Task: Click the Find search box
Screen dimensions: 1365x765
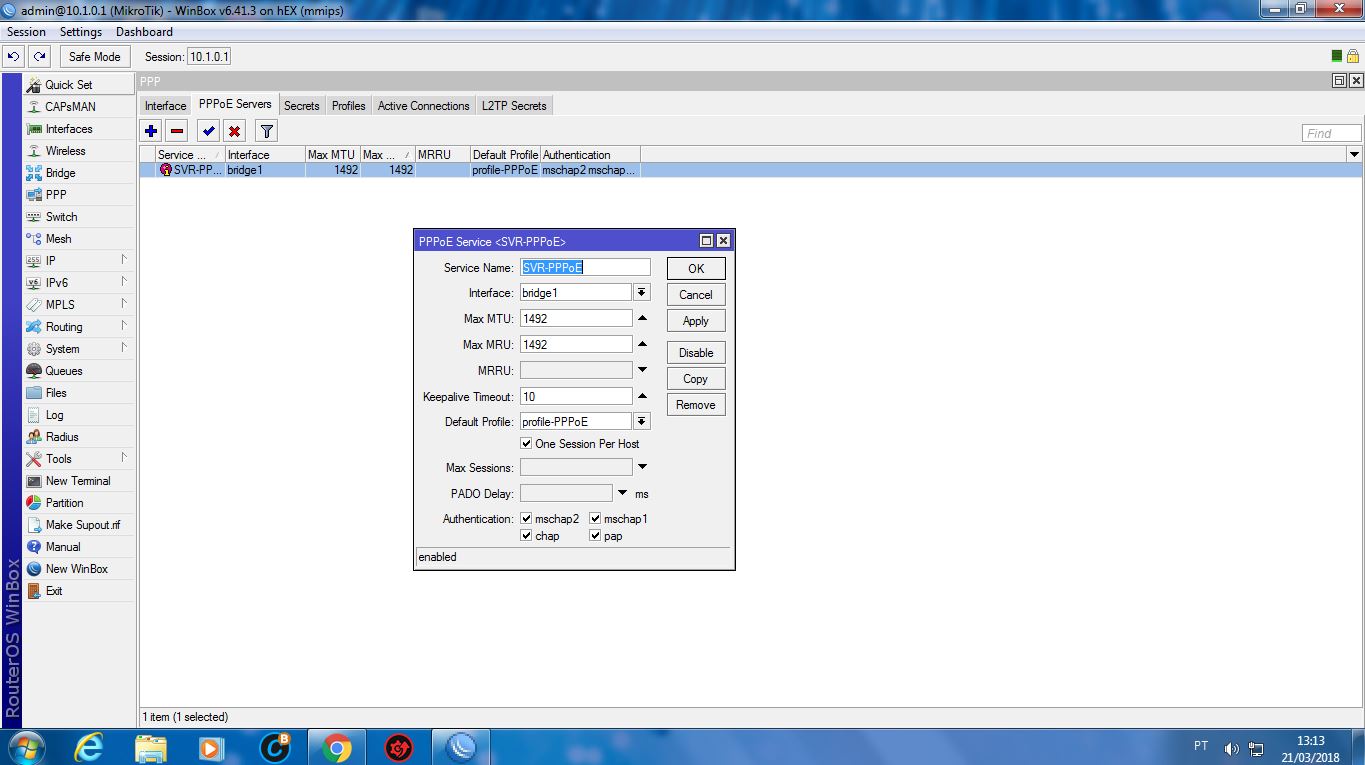Action: [1331, 133]
